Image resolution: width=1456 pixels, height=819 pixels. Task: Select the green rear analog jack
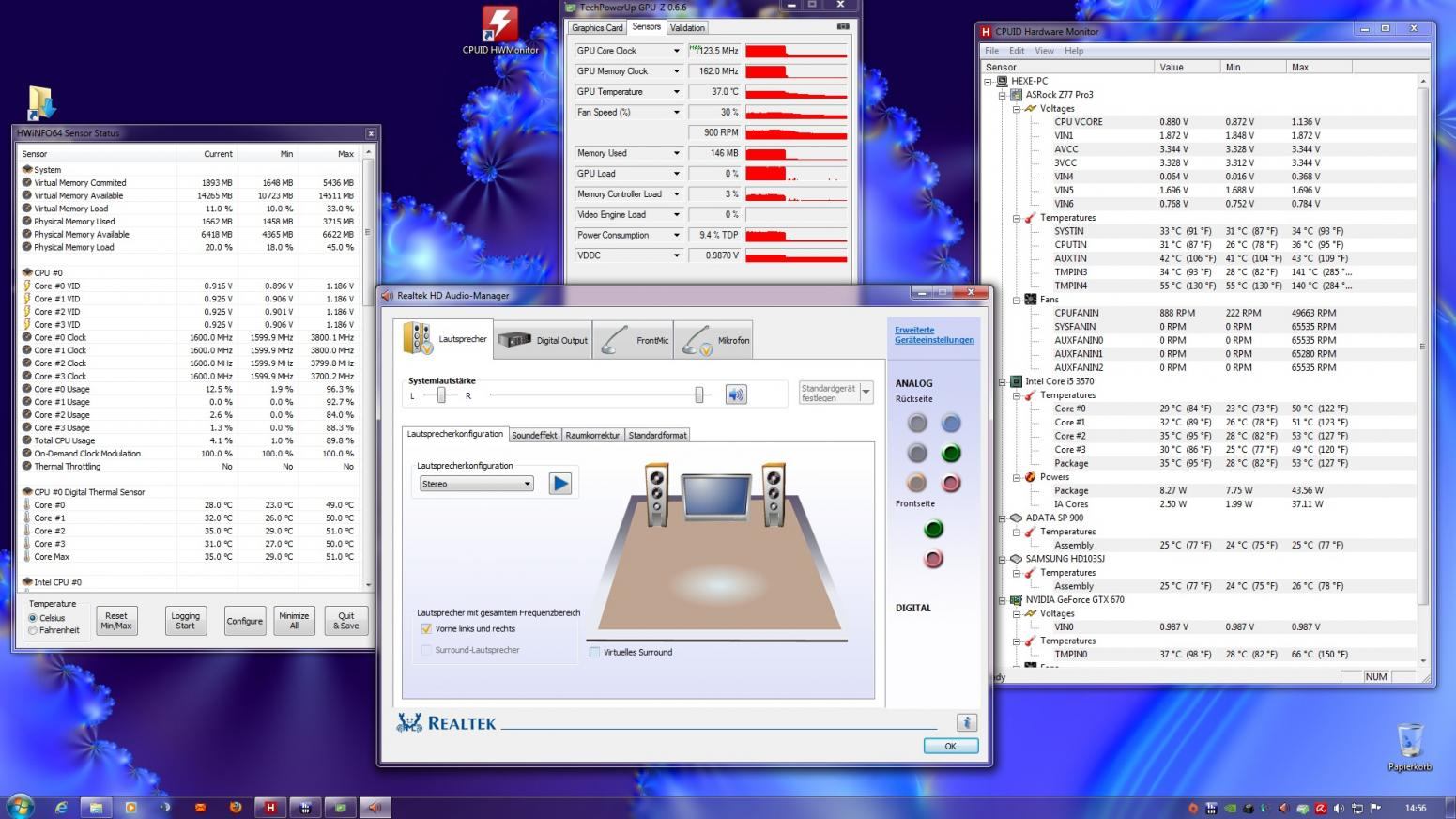951,453
